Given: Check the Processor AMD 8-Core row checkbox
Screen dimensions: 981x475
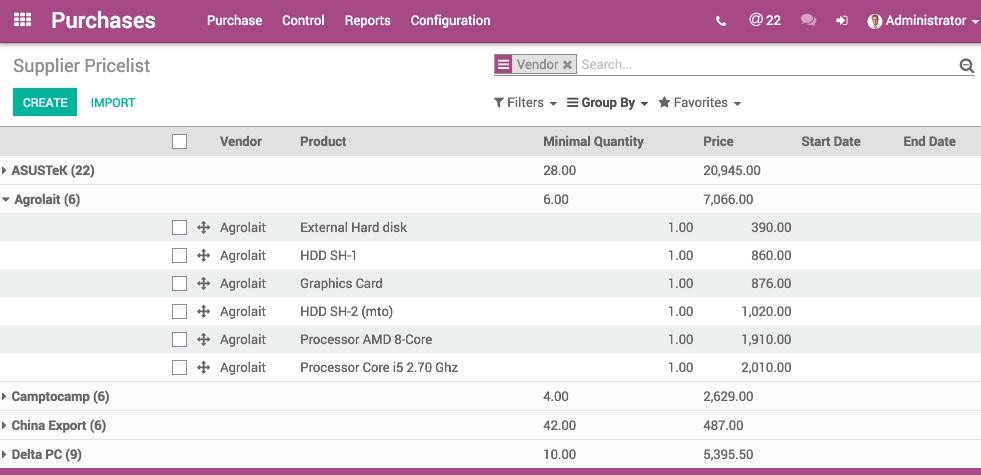Looking at the screenshot, I should (180, 340).
